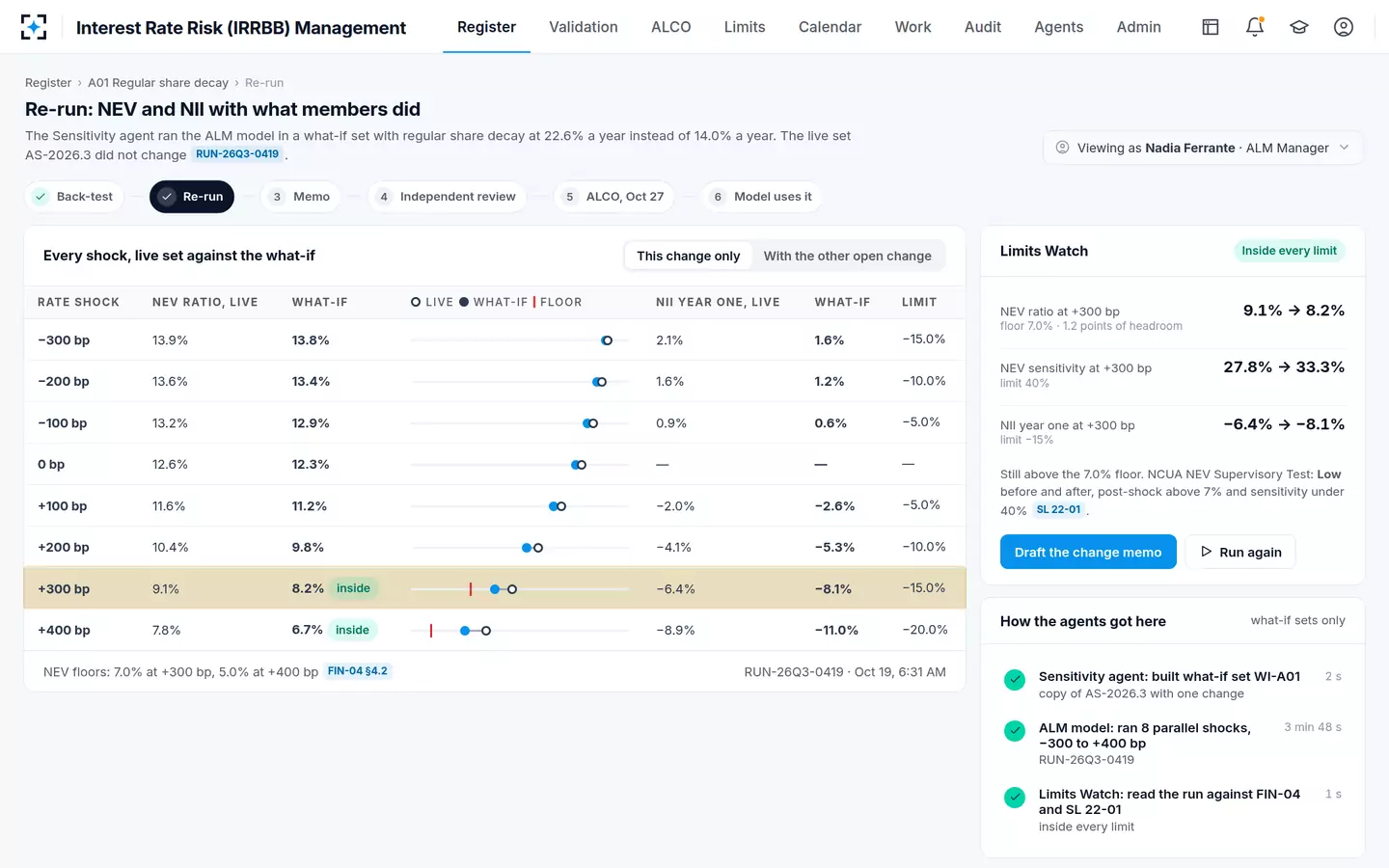Go to the Validation tab
Screen dimensions: 1389x868
click(x=584, y=27)
